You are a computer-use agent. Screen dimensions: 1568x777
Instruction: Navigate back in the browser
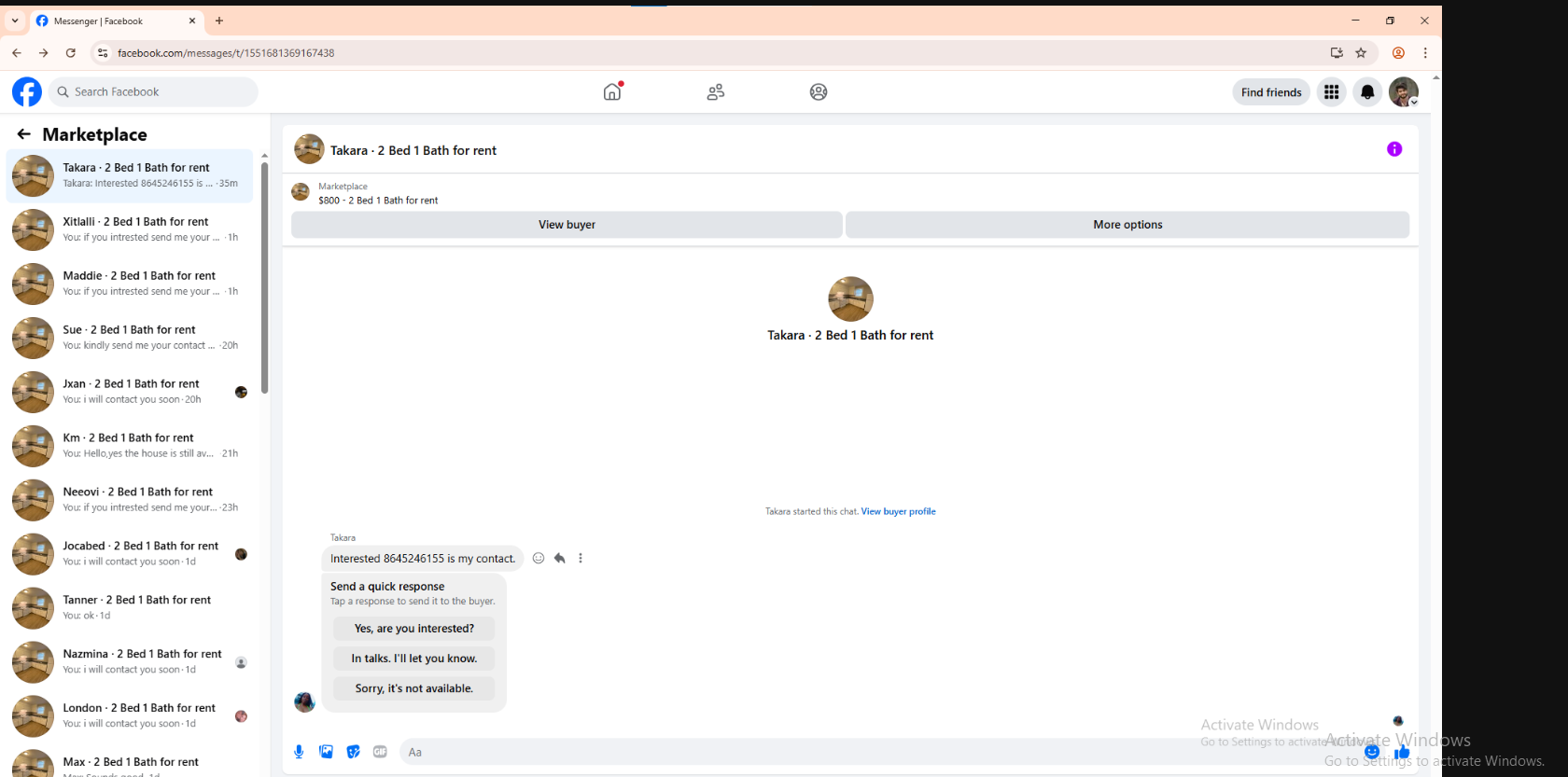(x=17, y=53)
